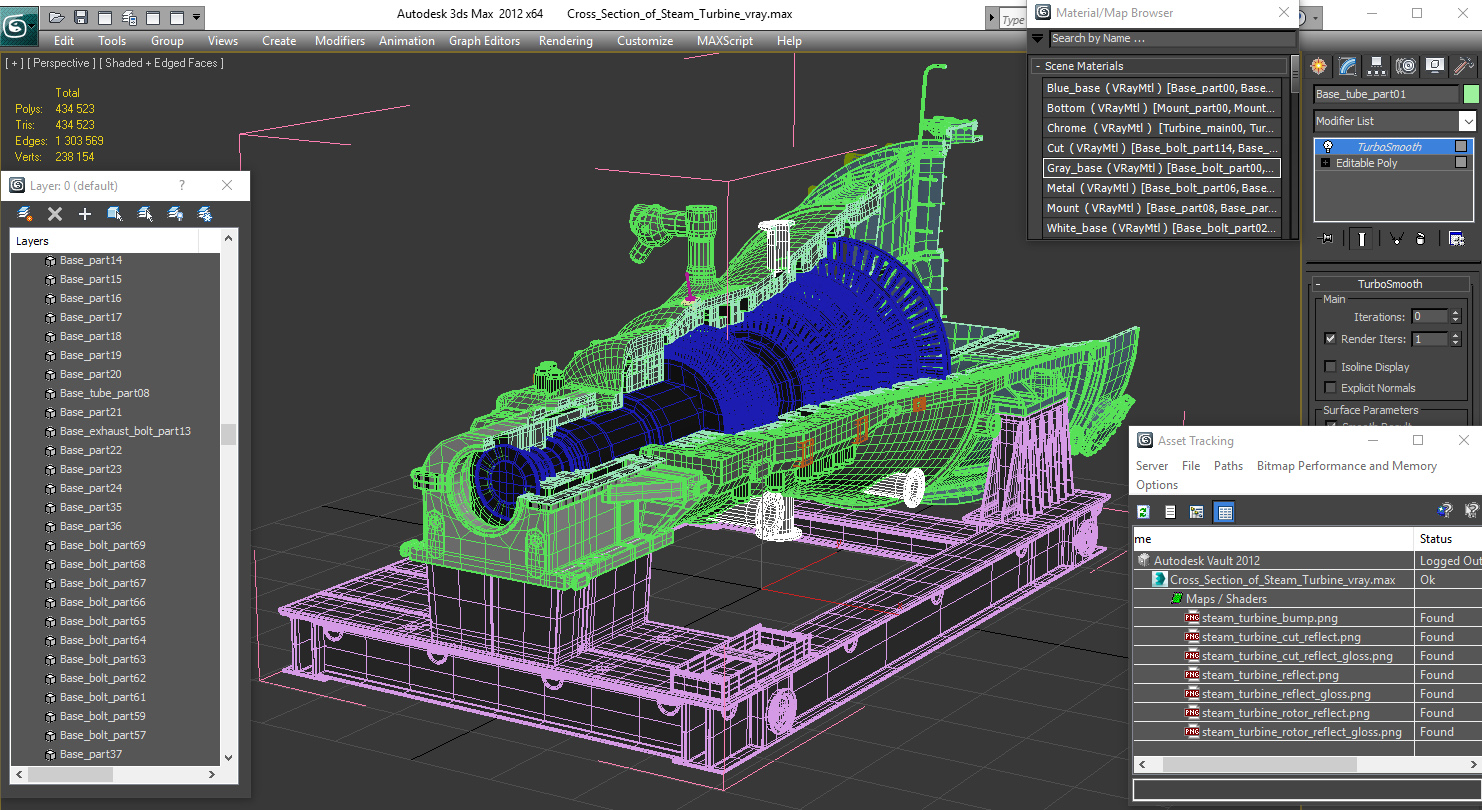Hide/unhide all layers icon in Layer dialog
The image size is (1482, 810).
(x=175, y=214)
